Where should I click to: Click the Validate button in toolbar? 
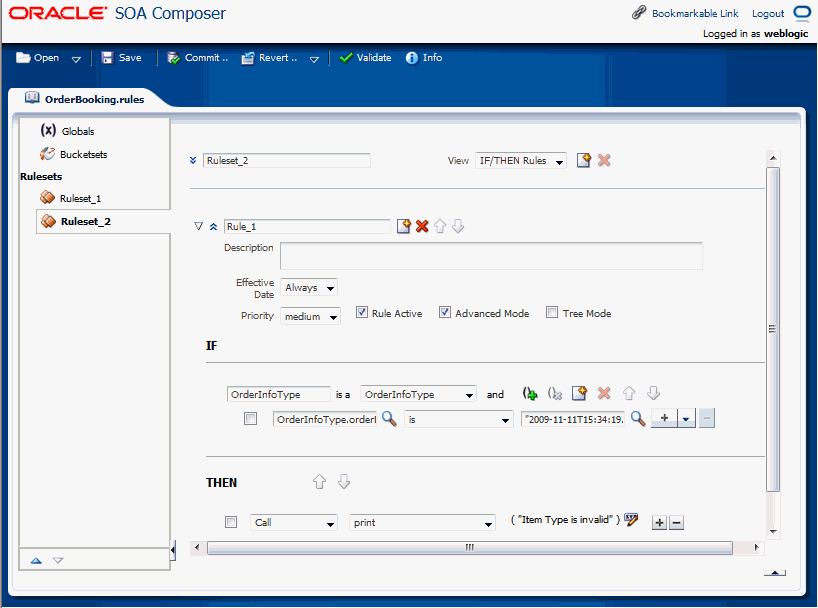[x=366, y=58]
